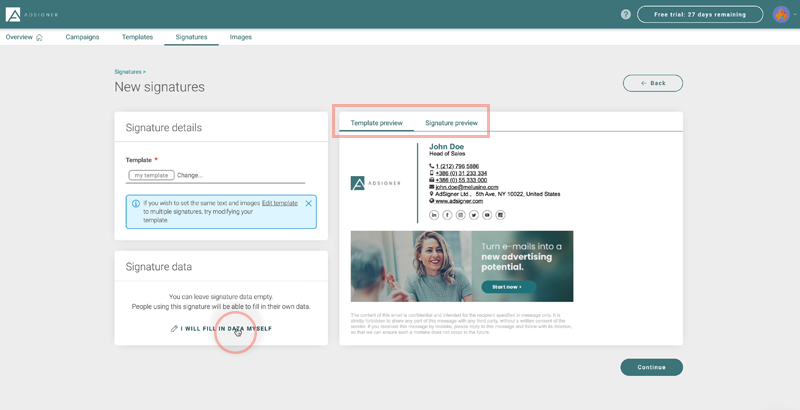The width and height of the screenshot is (800, 410).
Task: Click the Facebook icon in the signature preview
Action: (x=447, y=215)
